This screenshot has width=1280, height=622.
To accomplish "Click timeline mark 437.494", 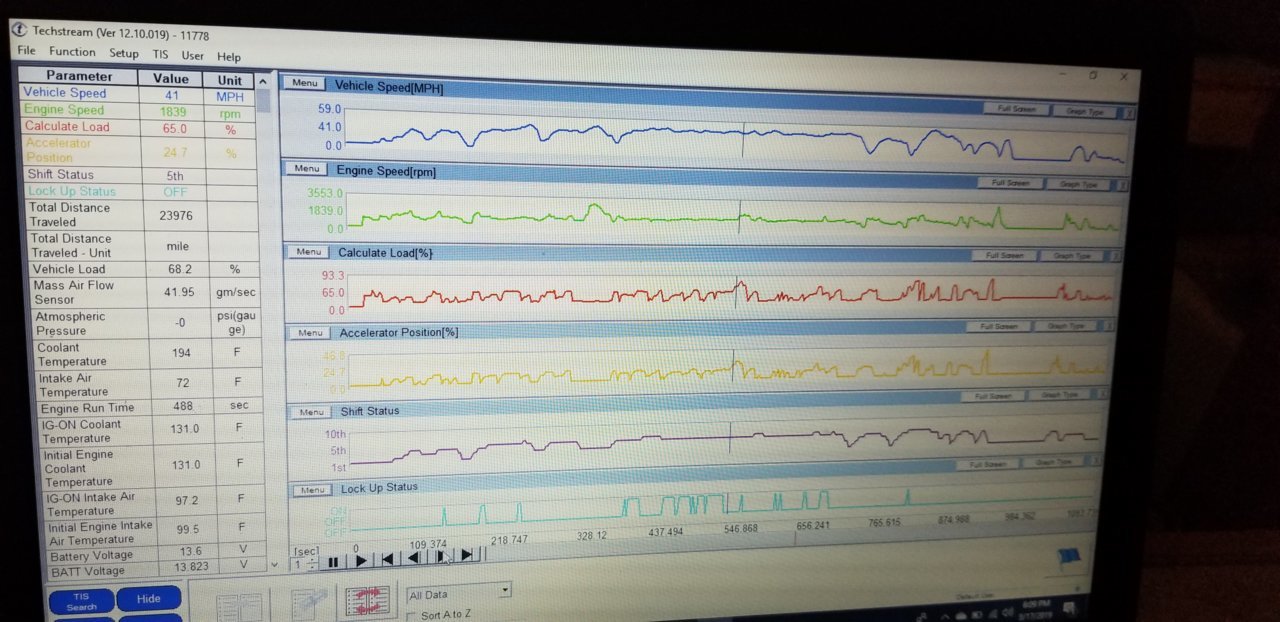I will pos(665,532).
